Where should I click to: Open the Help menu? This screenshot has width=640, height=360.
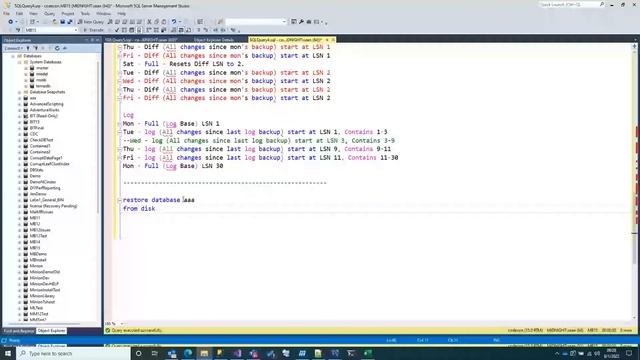click(x=122, y=13)
